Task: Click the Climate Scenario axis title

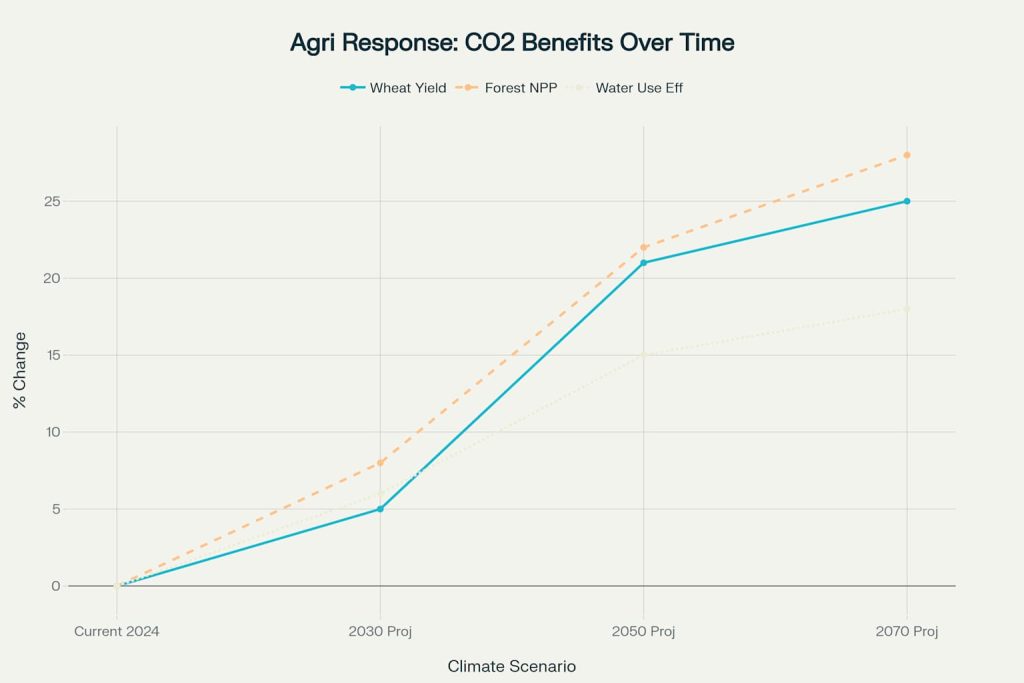Action: [x=511, y=666]
